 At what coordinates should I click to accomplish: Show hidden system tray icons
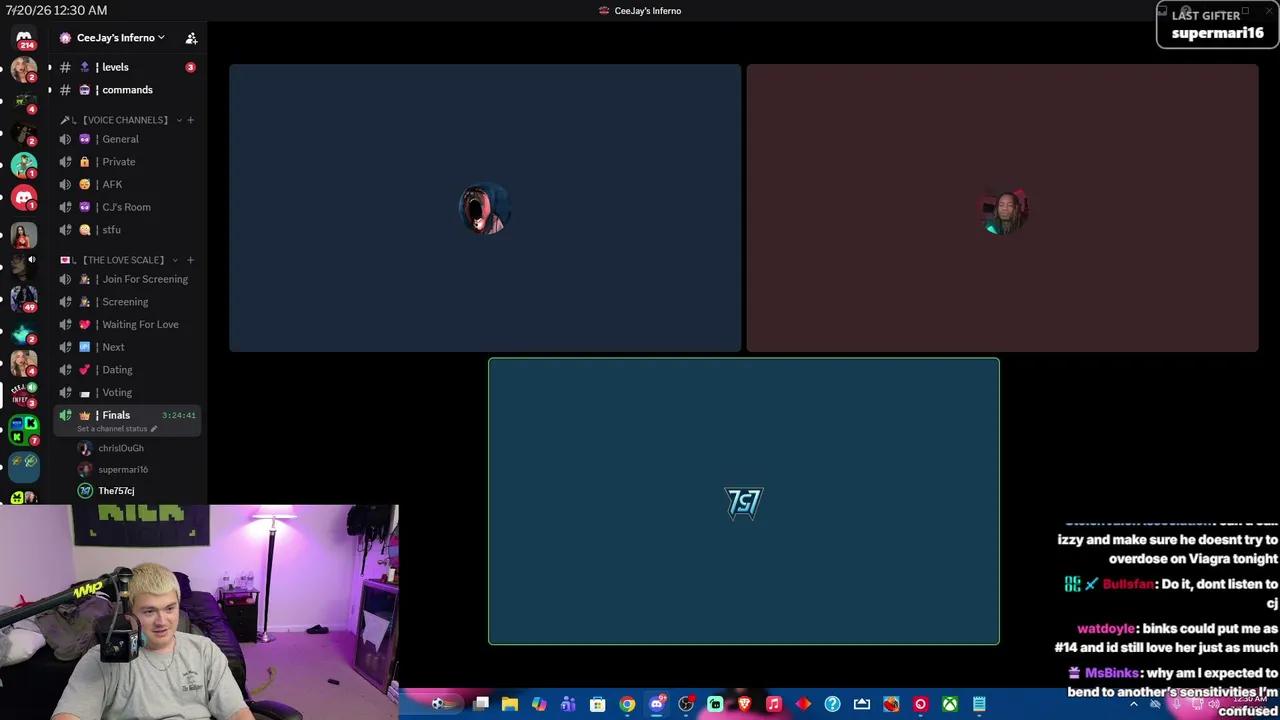[x=1133, y=704]
